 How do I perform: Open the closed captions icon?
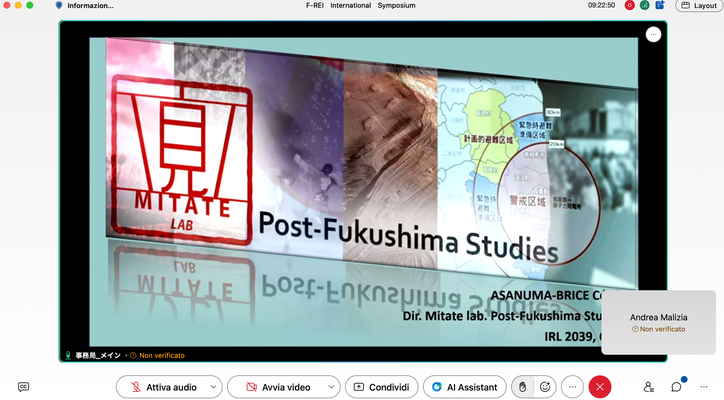pos(24,387)
